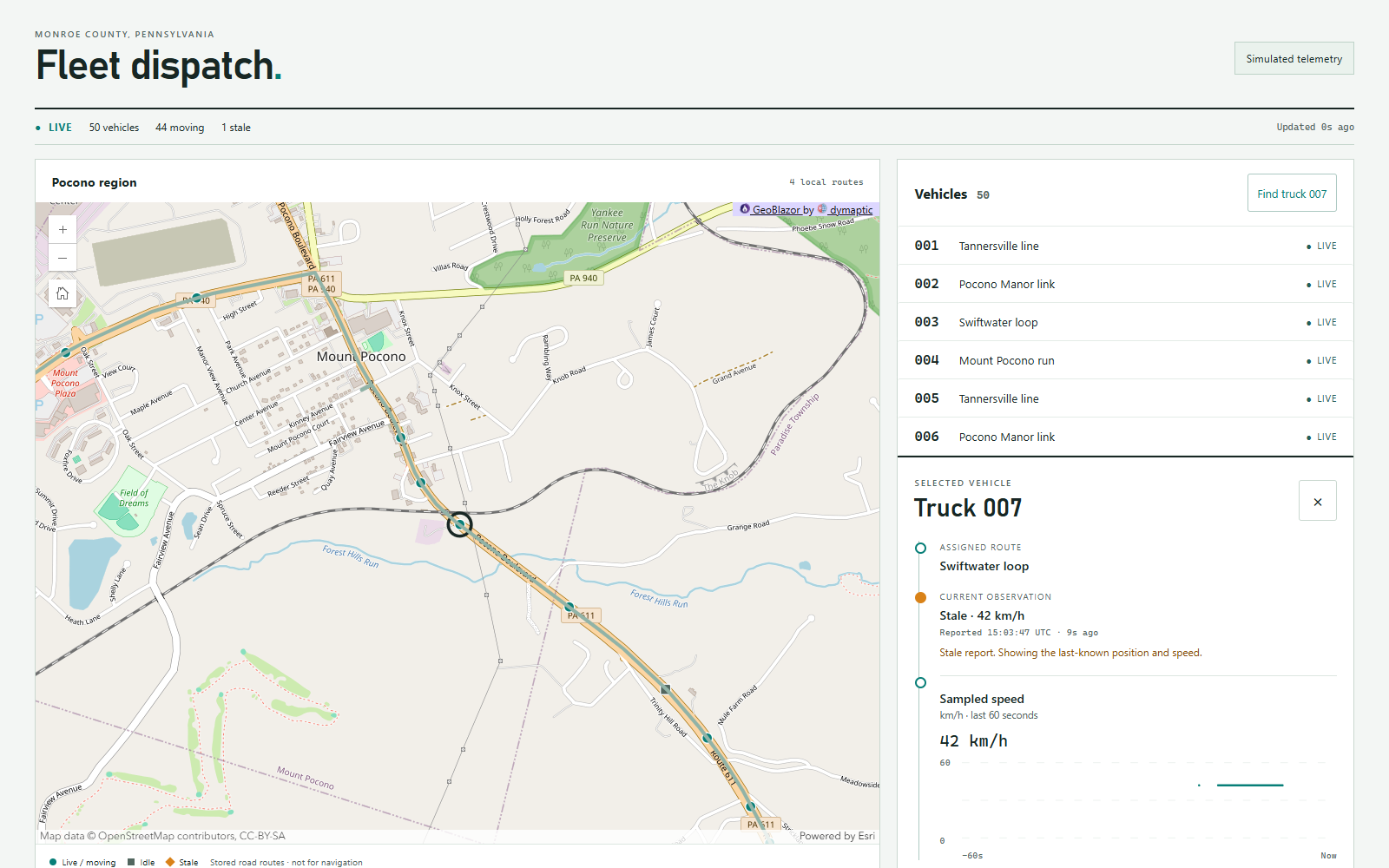The width and height of the screenshot is (1389, 868).
Task: Click the Simulated telemetry badge
Action: point(1294,58)
